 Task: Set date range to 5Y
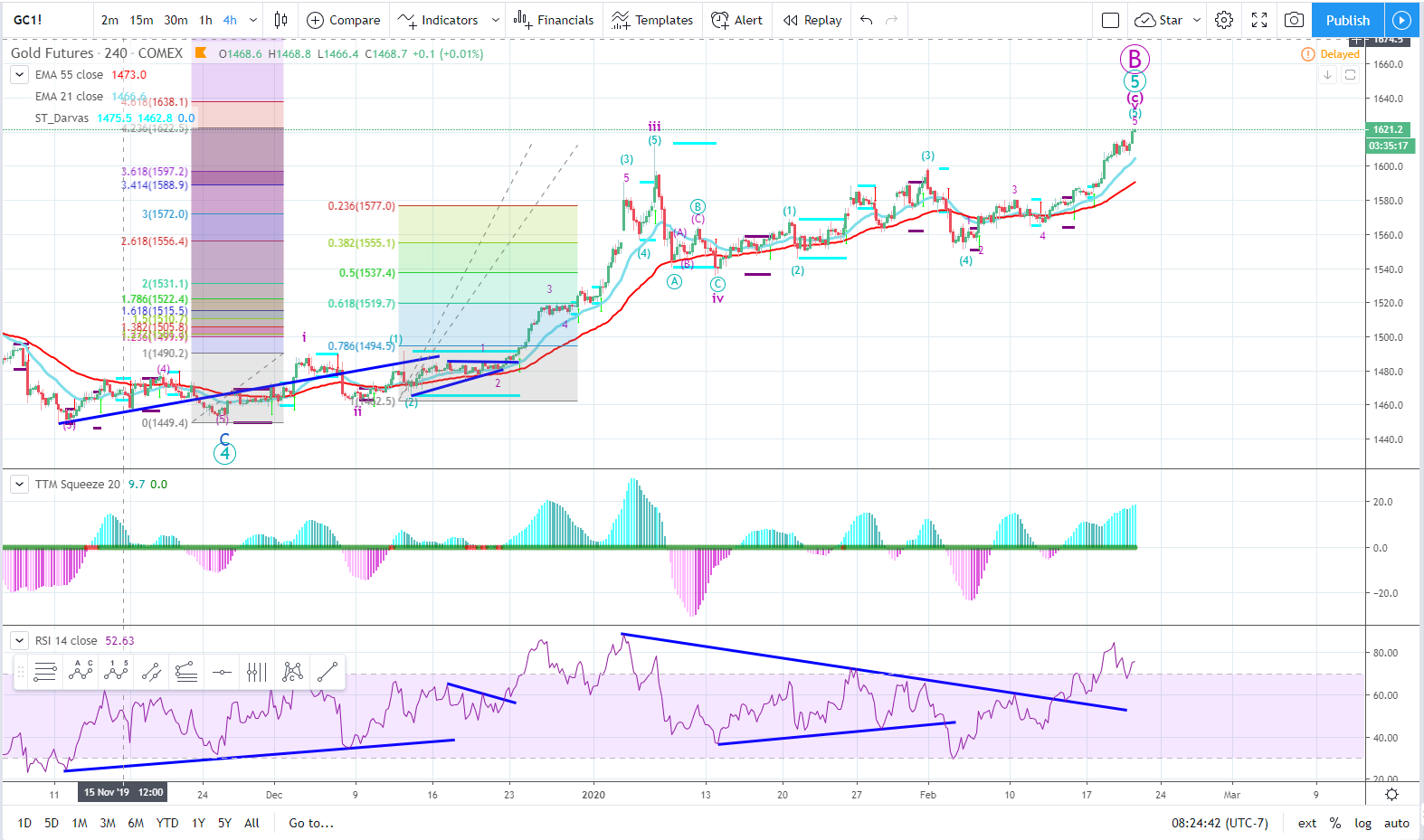pyautogui.click(x=224, y=823)
